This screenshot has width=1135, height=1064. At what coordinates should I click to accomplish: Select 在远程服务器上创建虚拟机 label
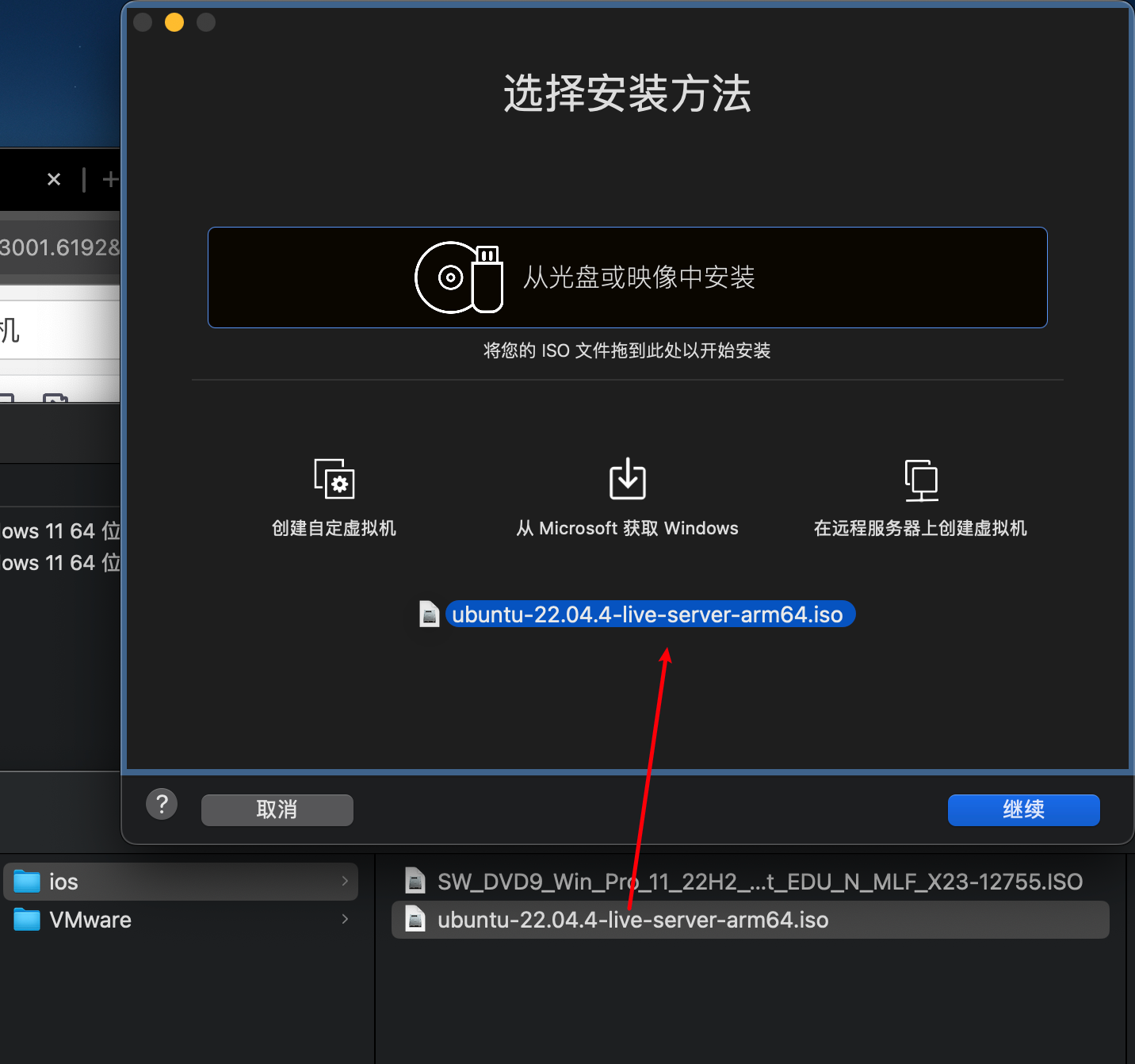(920, 528)
